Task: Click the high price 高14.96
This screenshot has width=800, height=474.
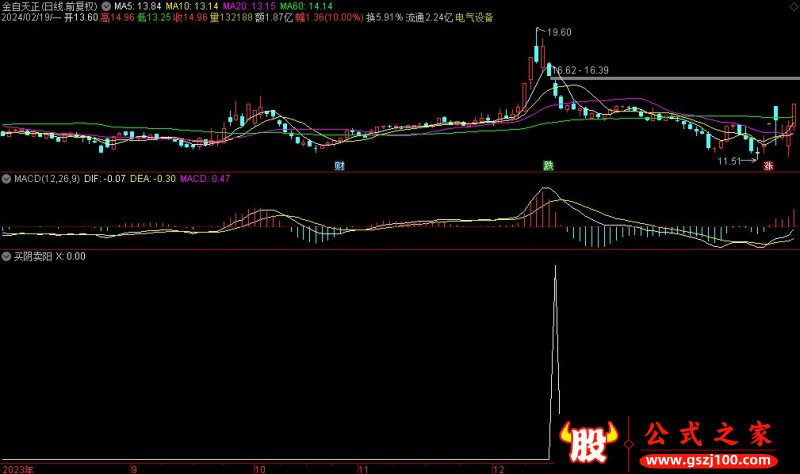Action: coord(117,17)
